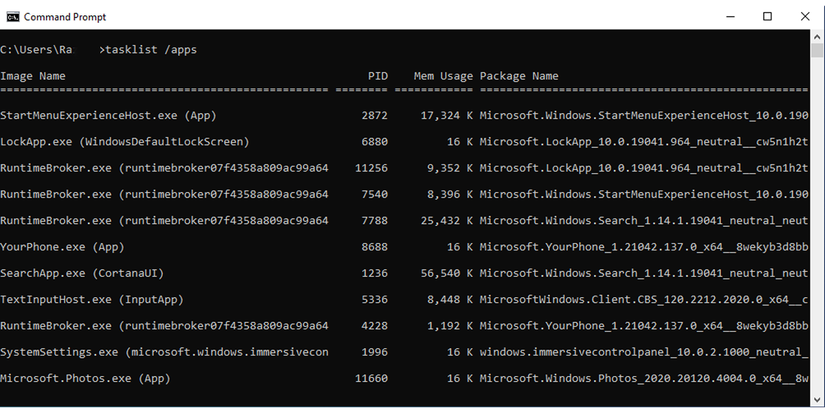Click PID 11256 of RuntimeBroker.exe
Screen dimensions: 825x413
click(x=370, y=168)
